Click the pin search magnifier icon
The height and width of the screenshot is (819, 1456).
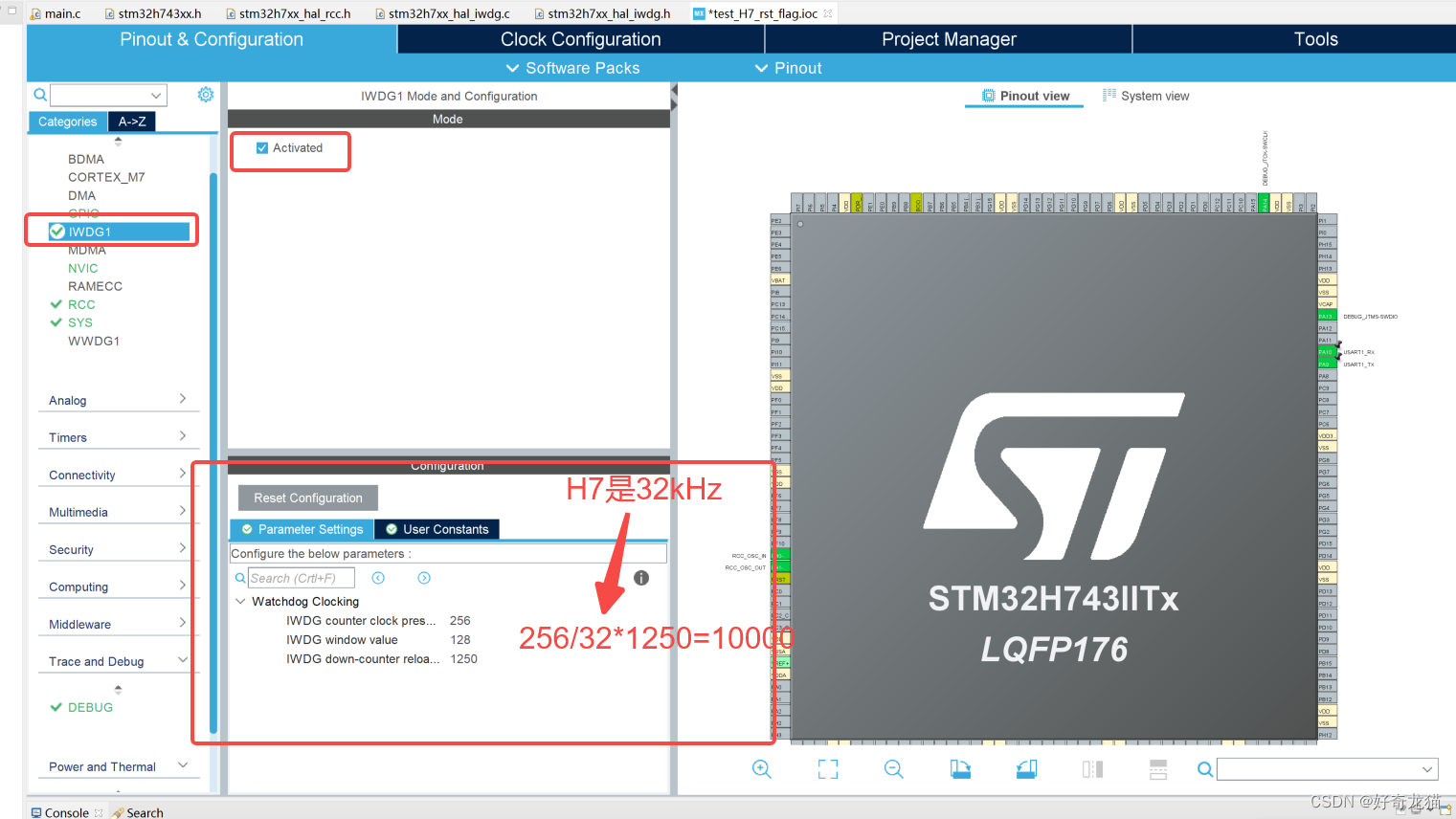pos(1205,769)
